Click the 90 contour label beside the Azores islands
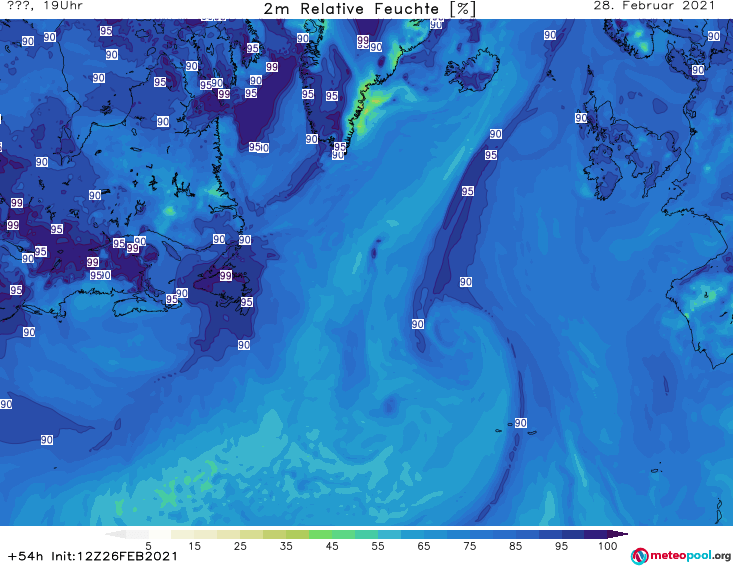 521,423
